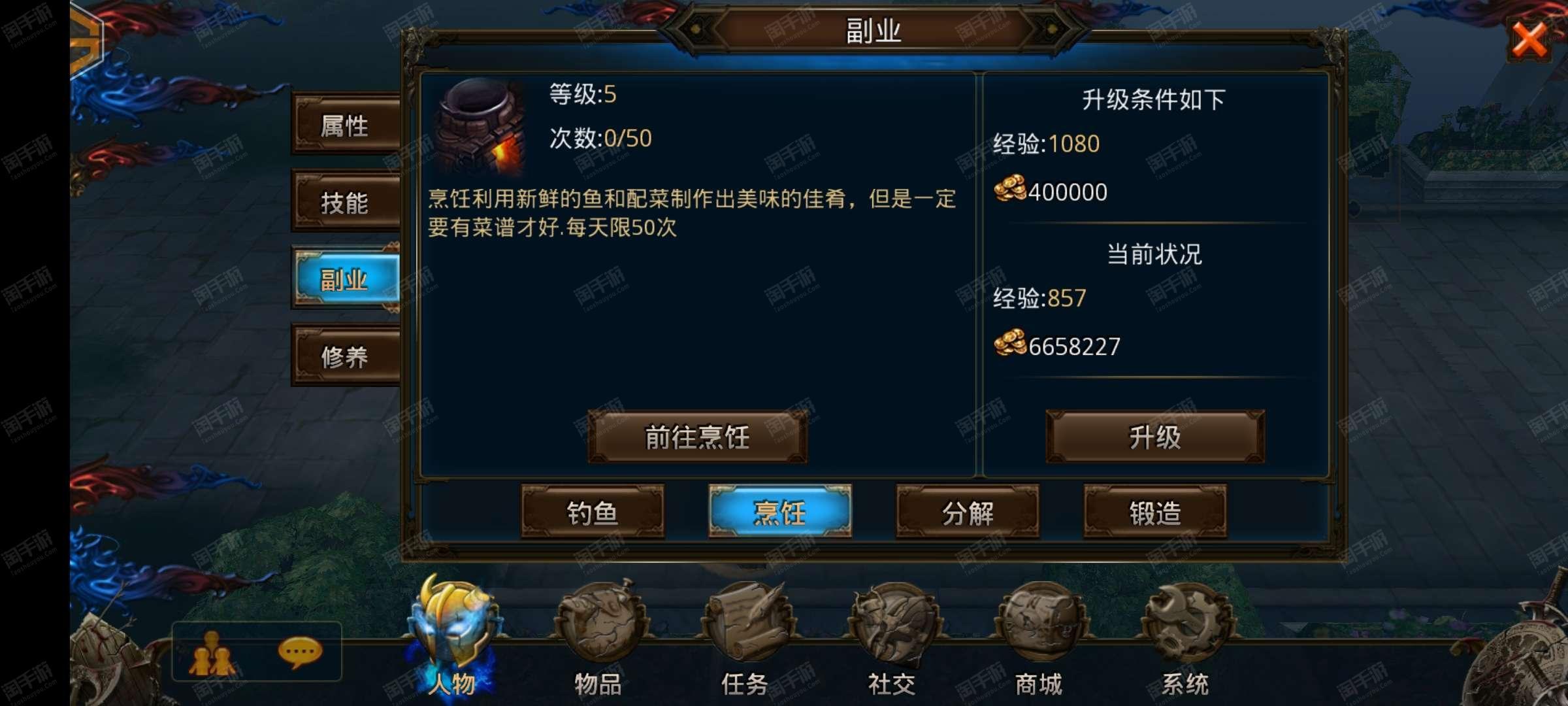The height and width of the screenshot is (706, 1568).
Task: Click the 升级 upgrade button
Action: (x=1155, y=437)
